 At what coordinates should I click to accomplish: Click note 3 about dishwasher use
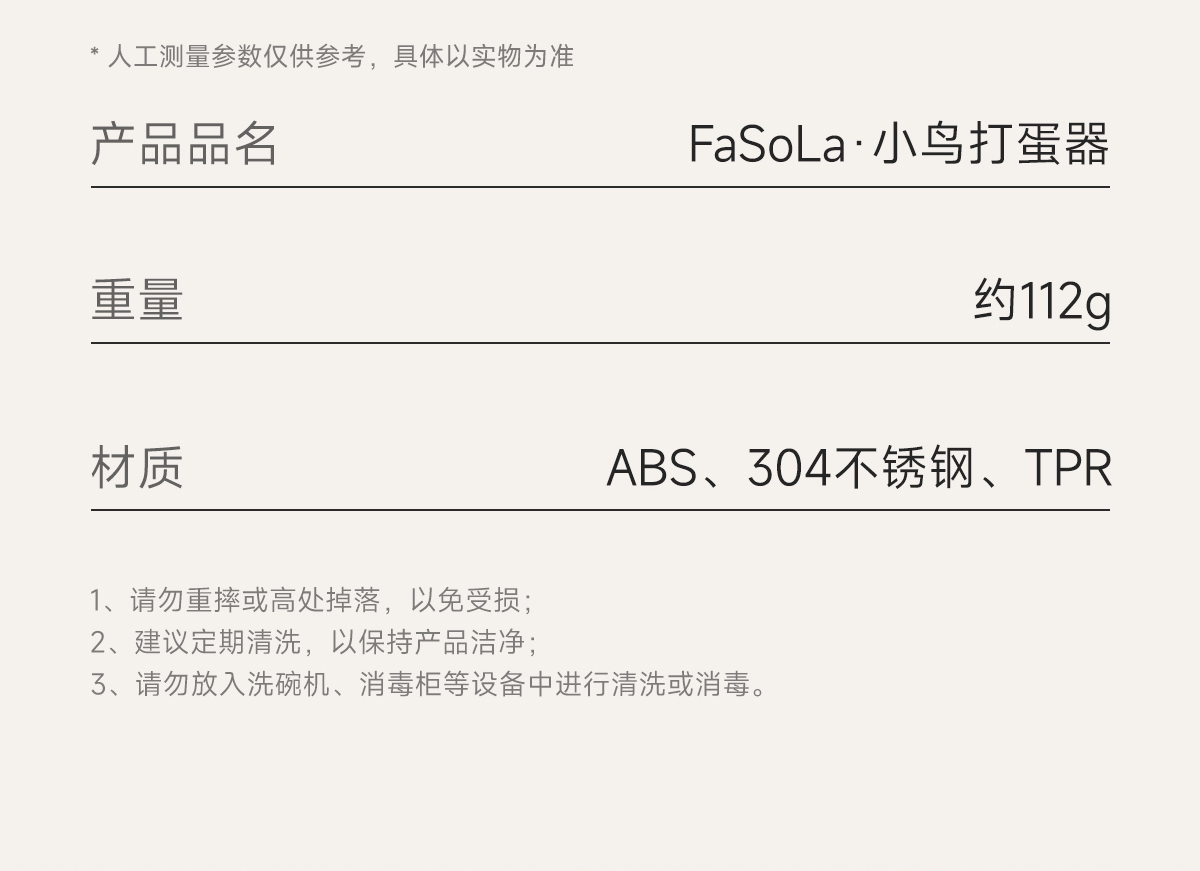point(430,685)
